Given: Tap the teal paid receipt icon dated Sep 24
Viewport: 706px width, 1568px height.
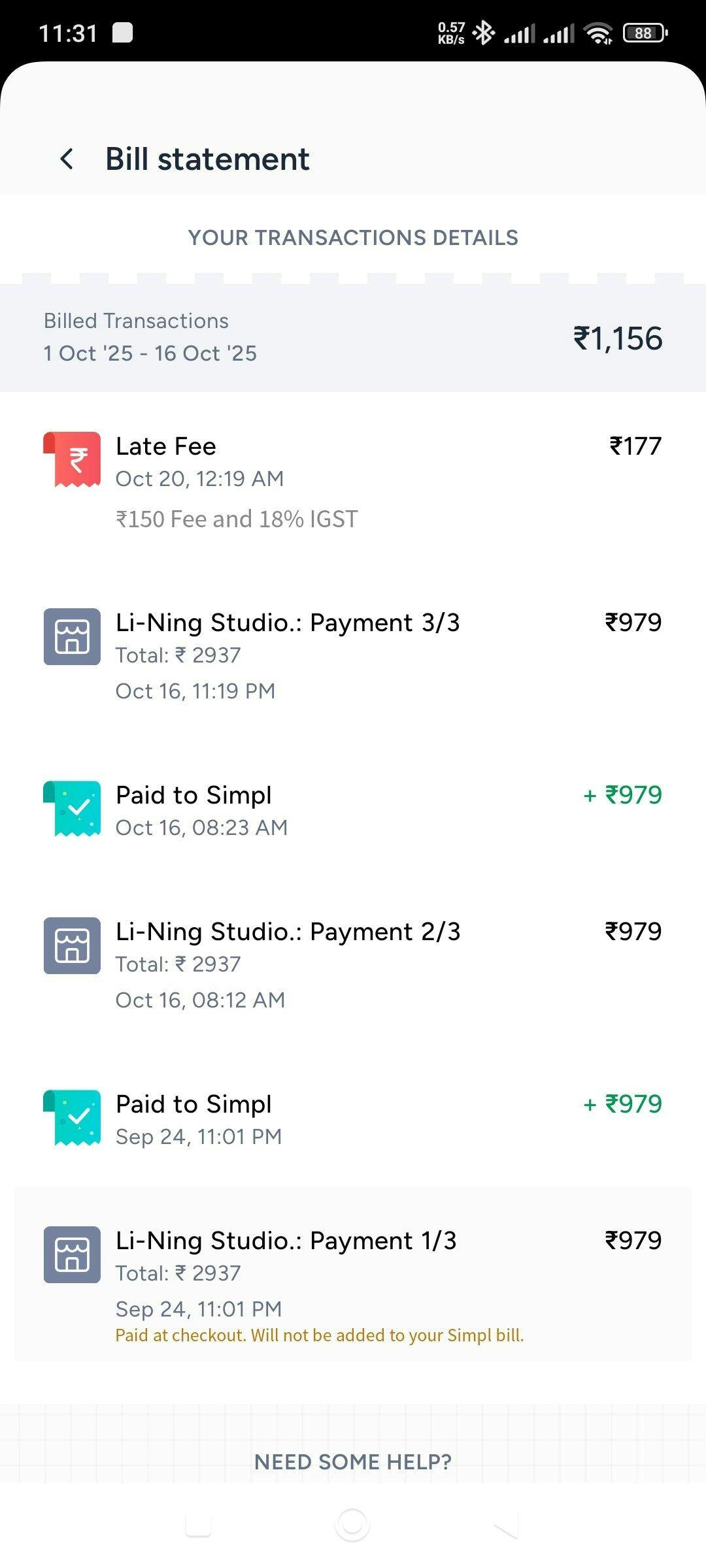Looking at the screenshot, I should 72,1117.
